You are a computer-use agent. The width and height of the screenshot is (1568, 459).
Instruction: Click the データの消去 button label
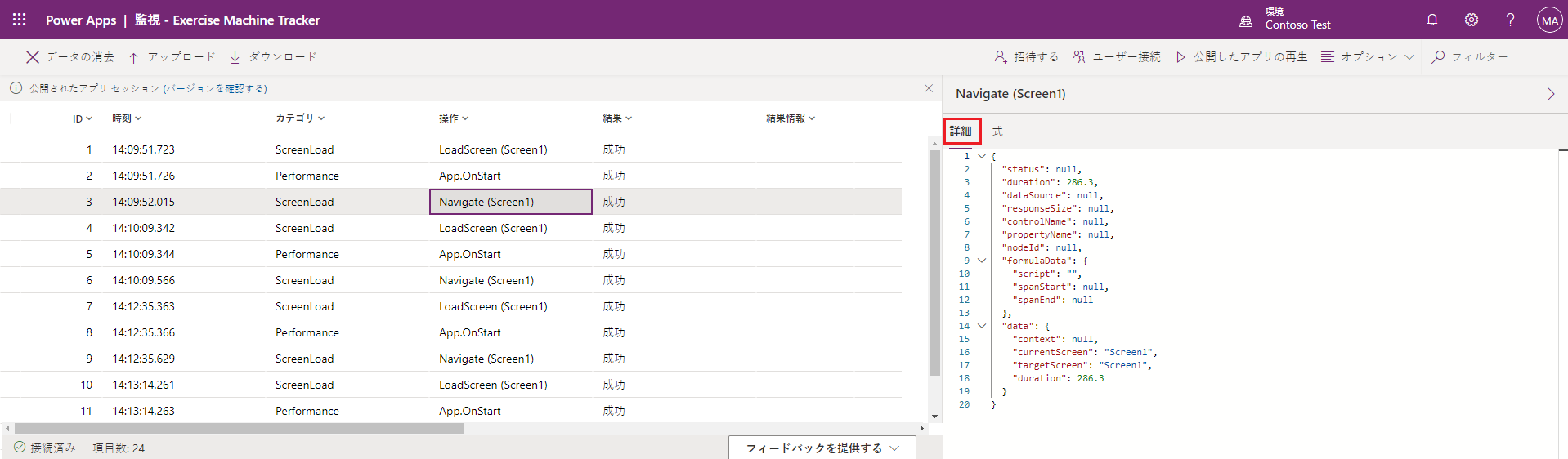tap(80, 57)
